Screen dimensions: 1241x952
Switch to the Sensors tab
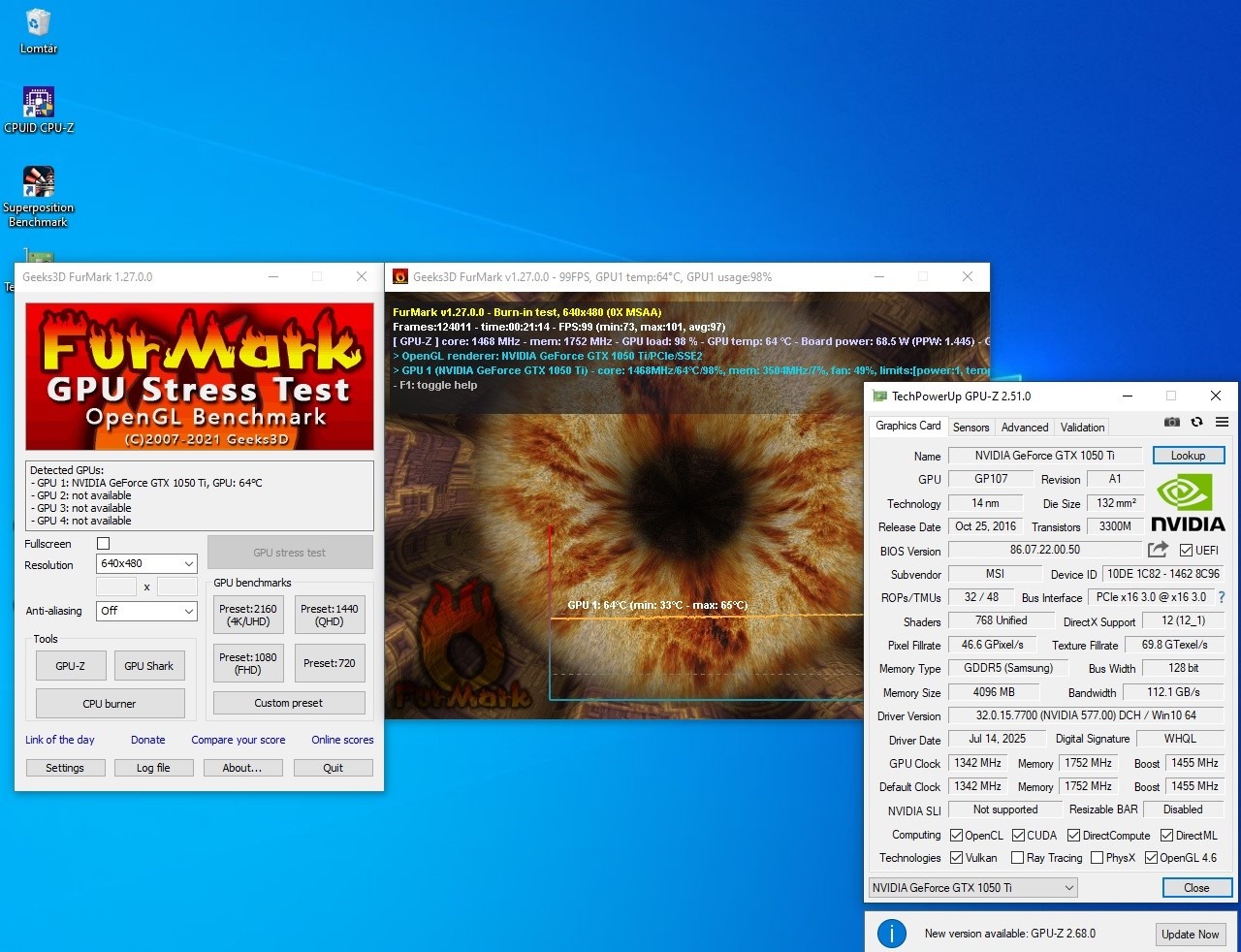pos(971,427)
